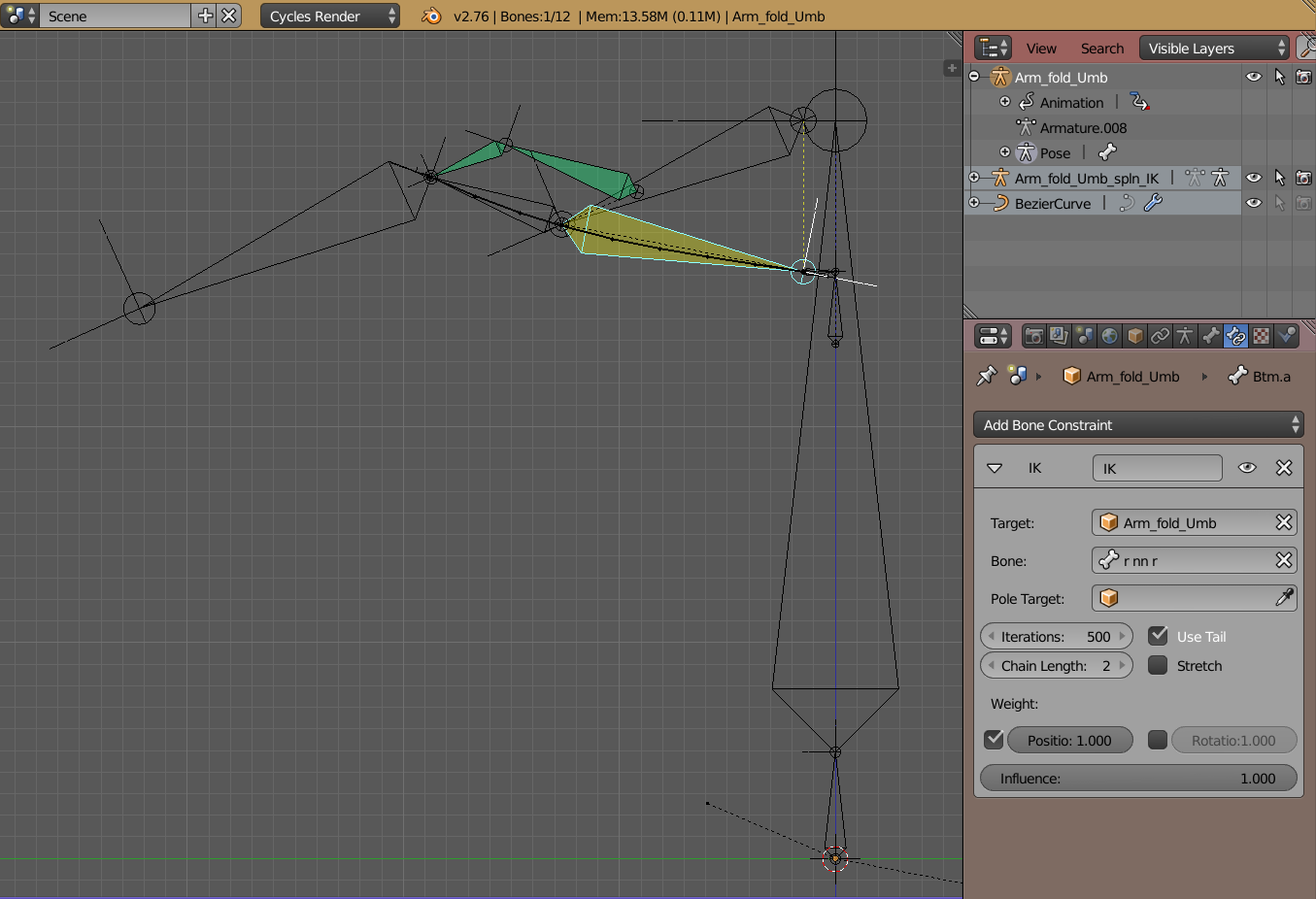This screenshot has height=899, width=1316.
Task: Open the Render properties tab (camera icon)
Action: (1034, 336)
